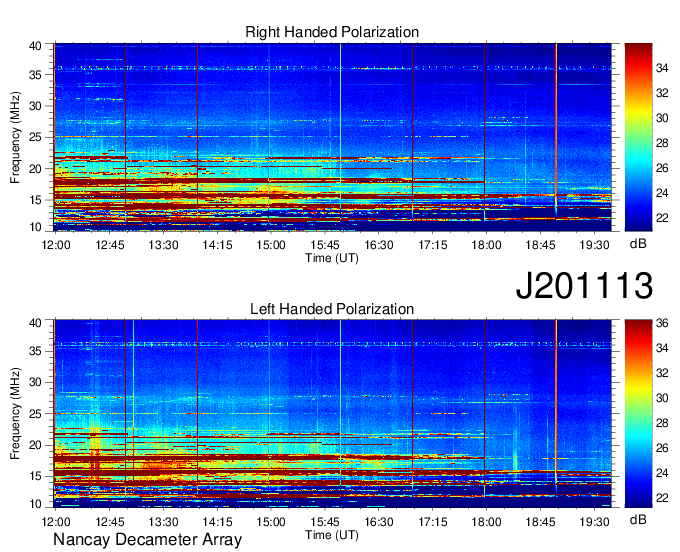The image size is (680, 552).
Task: Click the "40" frequency tick on right-handed plot
Action: (x=35, y=46)
